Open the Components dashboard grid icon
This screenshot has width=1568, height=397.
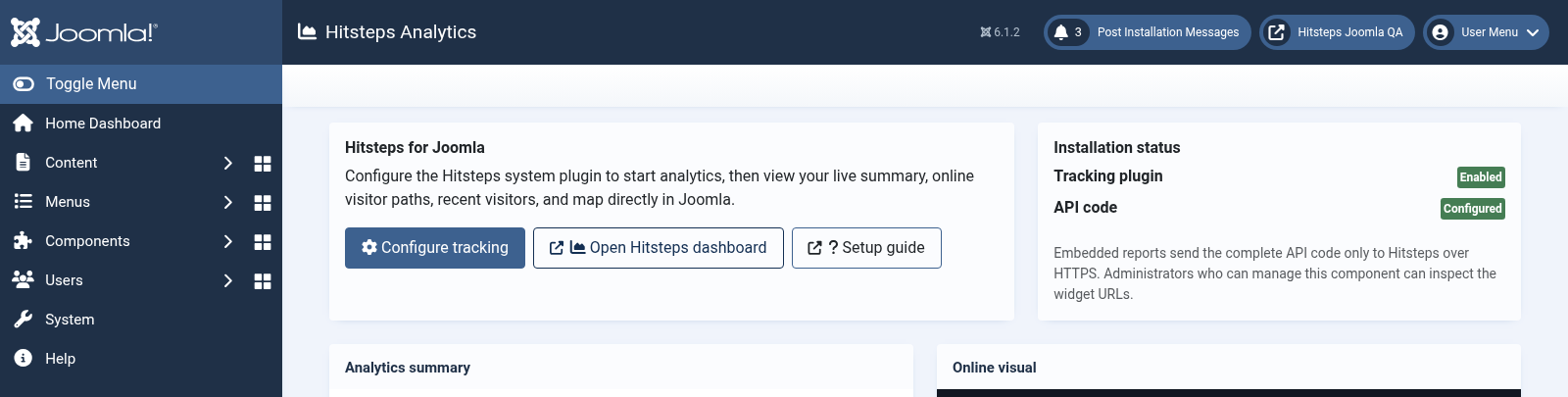[x=263, y=242]
